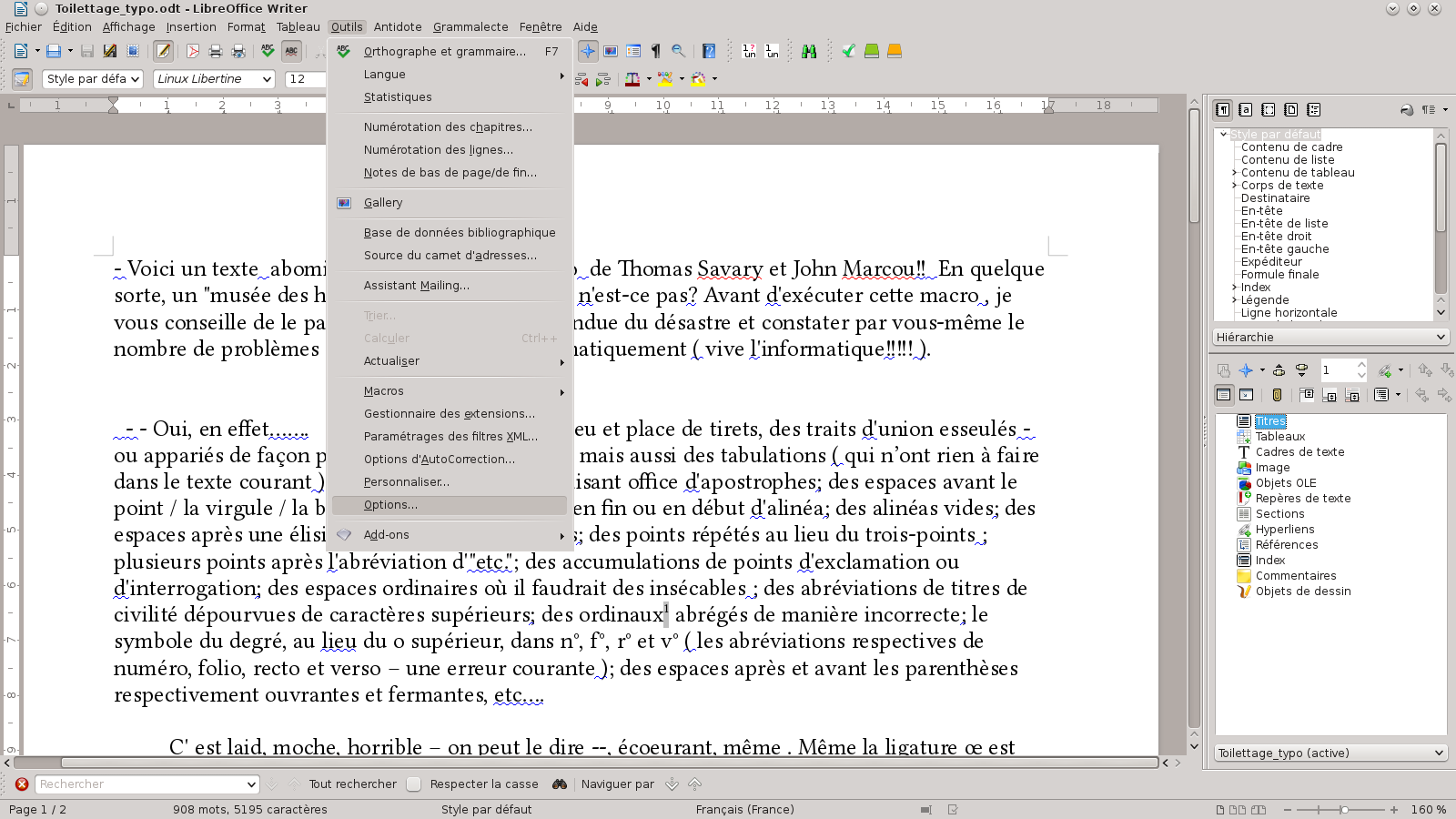This screenshot has width=1456, height=819.
Task: Open Gallery icon in toolbar
Action: [611, 51]
